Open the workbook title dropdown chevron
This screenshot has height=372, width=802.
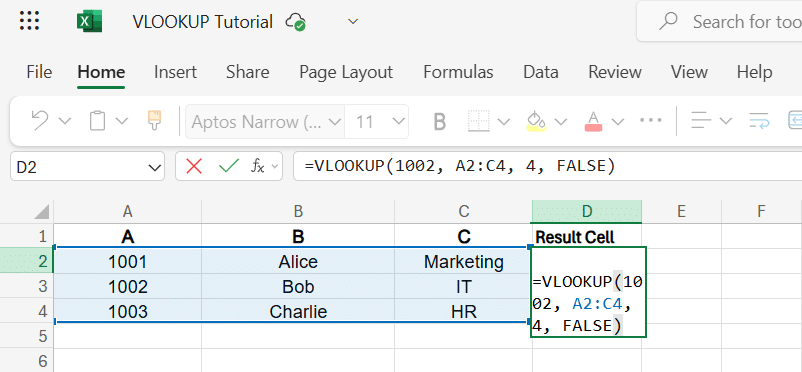click(353, 22)
